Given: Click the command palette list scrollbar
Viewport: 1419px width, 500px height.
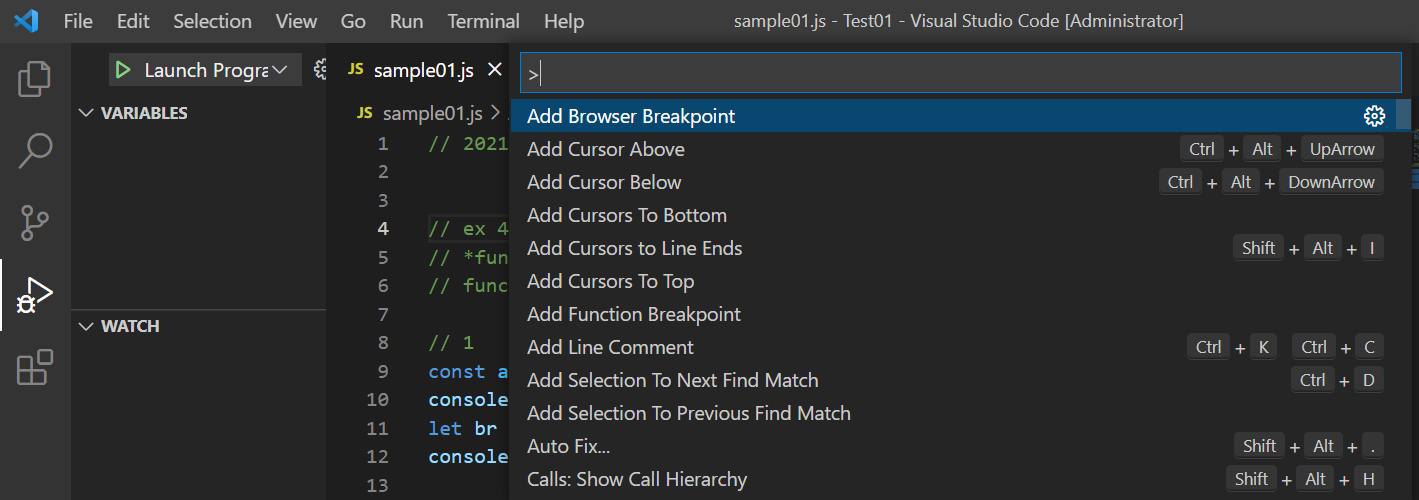Looking at the screenshot, I should 1404,115.
